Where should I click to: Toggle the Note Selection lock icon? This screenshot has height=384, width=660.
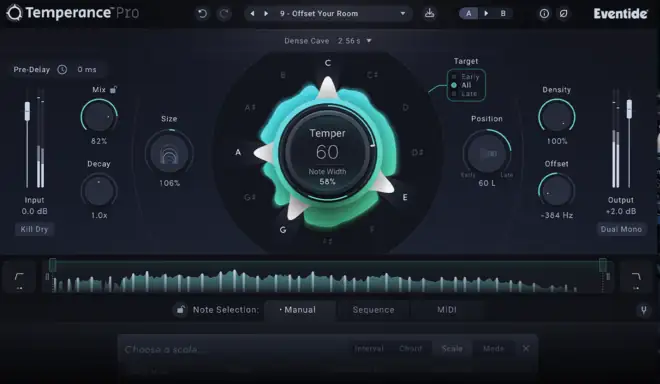tap(181, 310)
